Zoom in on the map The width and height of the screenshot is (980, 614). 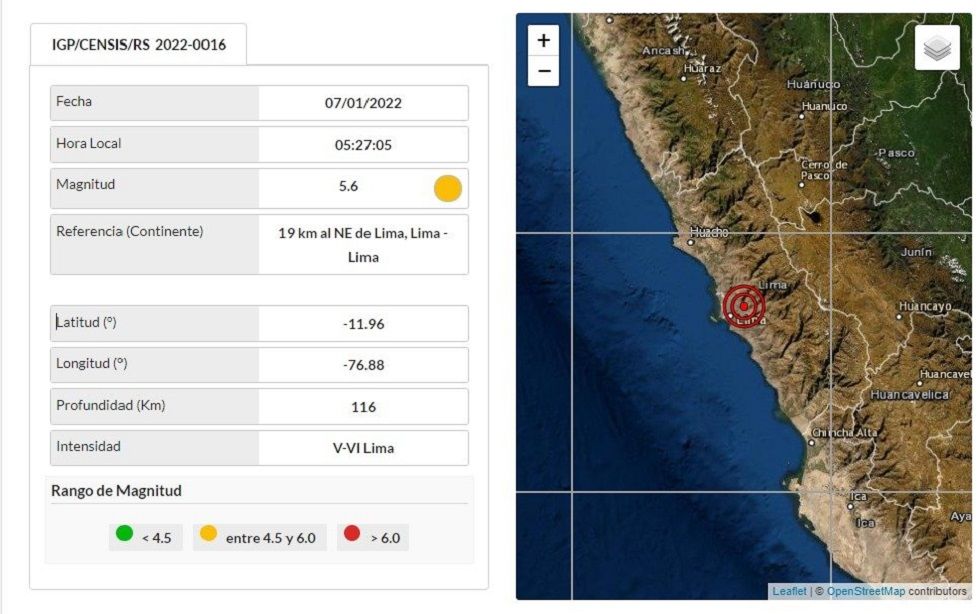(x=543, y=41)
